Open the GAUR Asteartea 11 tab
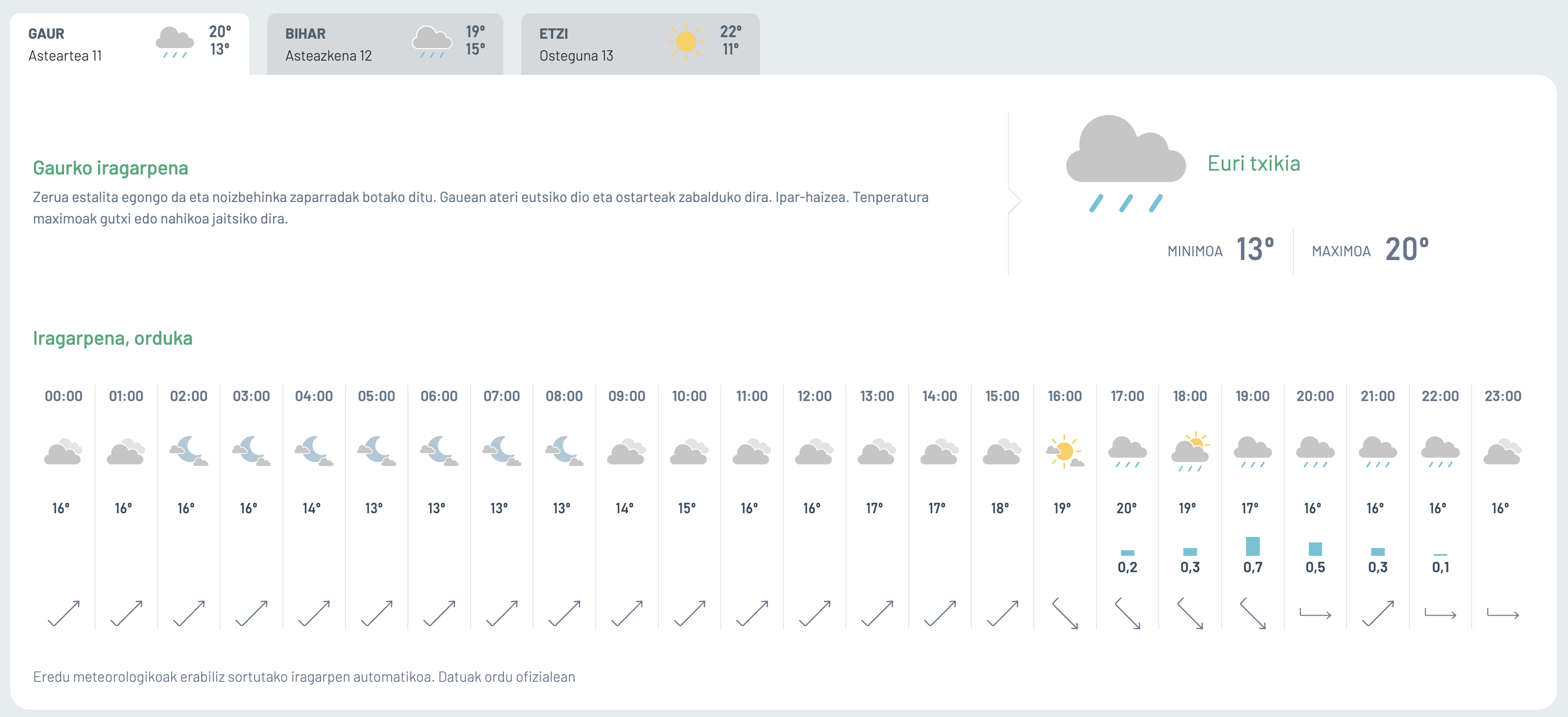The image size is (1568, 717). [130, 44]
